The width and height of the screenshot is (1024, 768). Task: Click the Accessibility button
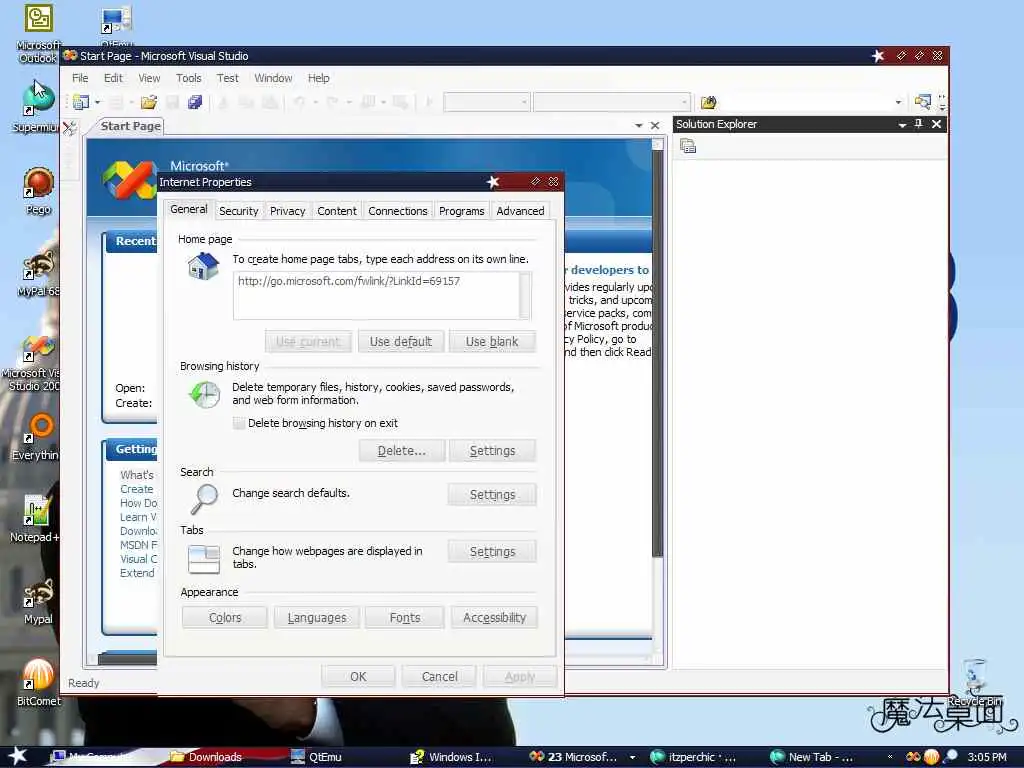point(494,617)
